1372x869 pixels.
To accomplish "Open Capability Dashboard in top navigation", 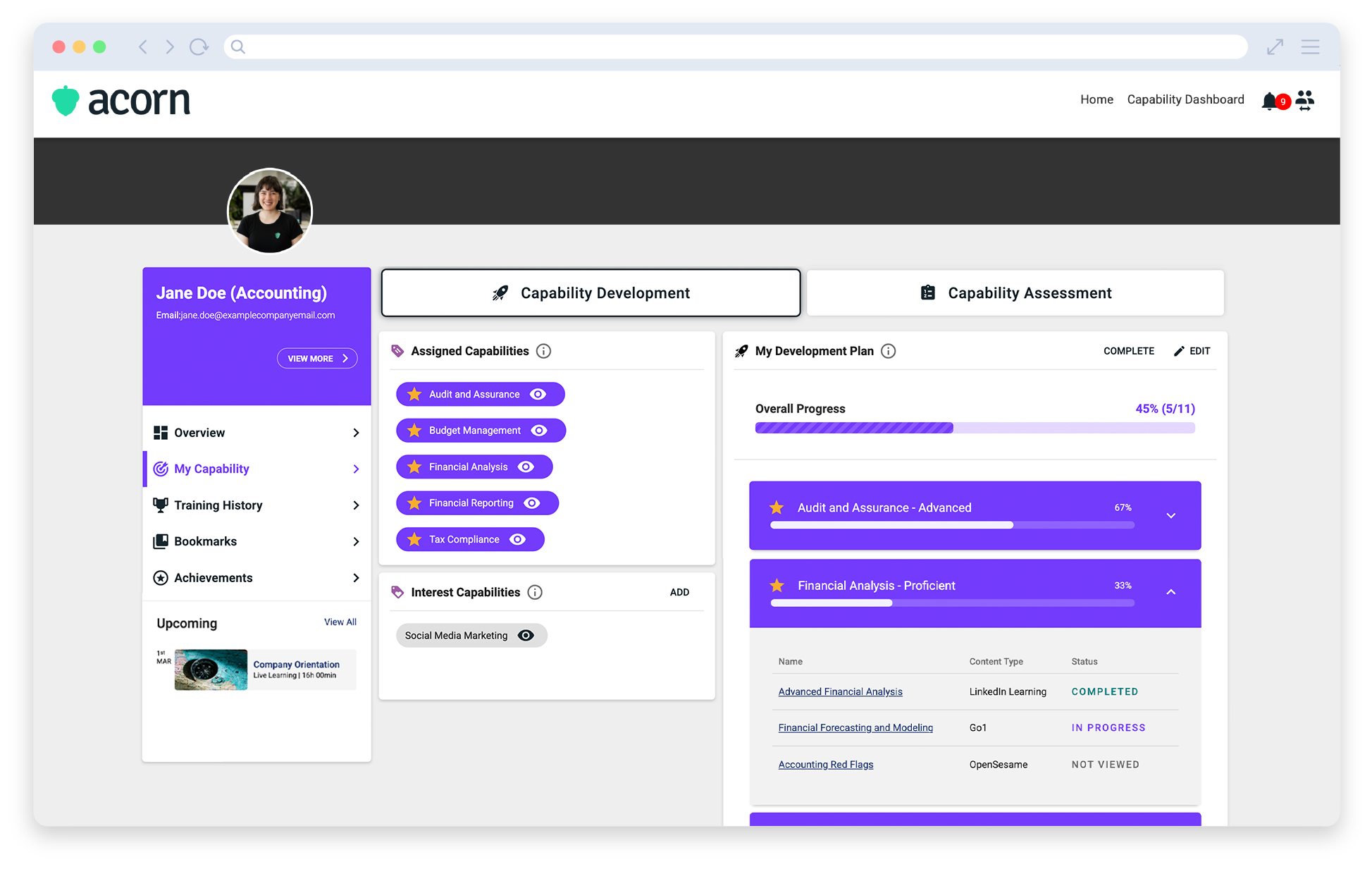I will click(1185, 99).
